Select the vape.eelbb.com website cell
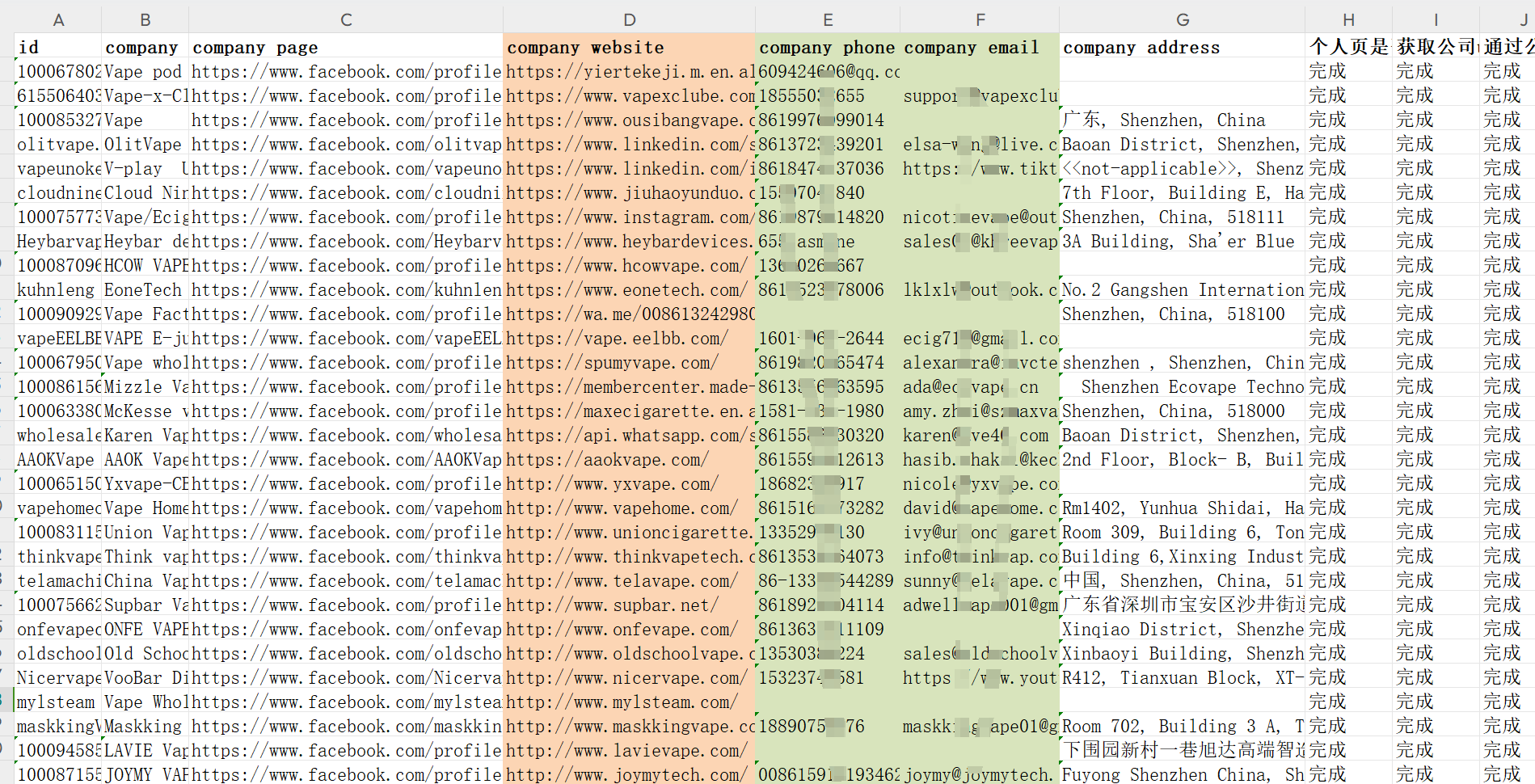This screenshot has width=1535, height=784. coord(630,338)
